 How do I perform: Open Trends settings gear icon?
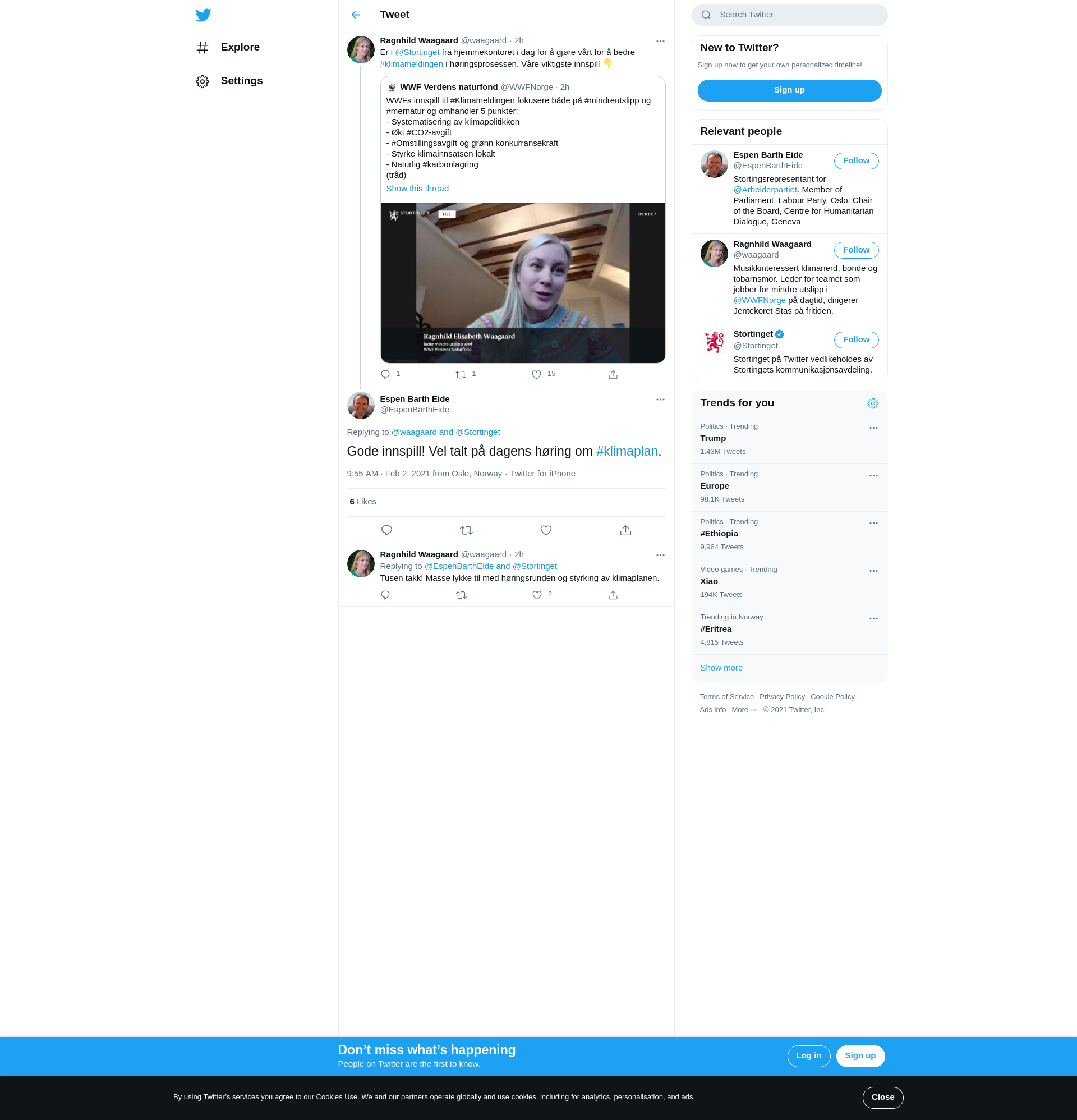[x=872, y=403]
